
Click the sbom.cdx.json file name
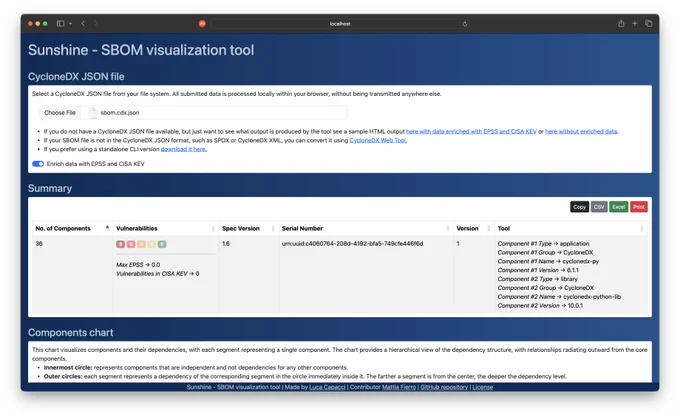[120, 113]
